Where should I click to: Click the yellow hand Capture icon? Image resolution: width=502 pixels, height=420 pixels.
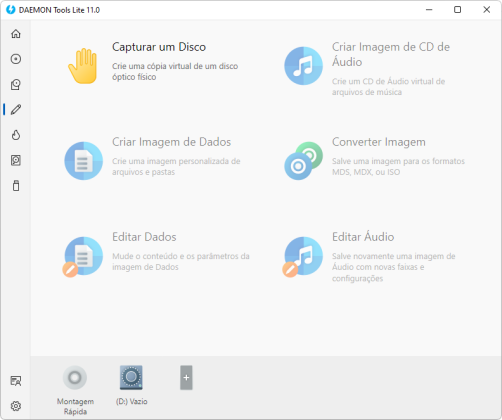pos(83,66)
